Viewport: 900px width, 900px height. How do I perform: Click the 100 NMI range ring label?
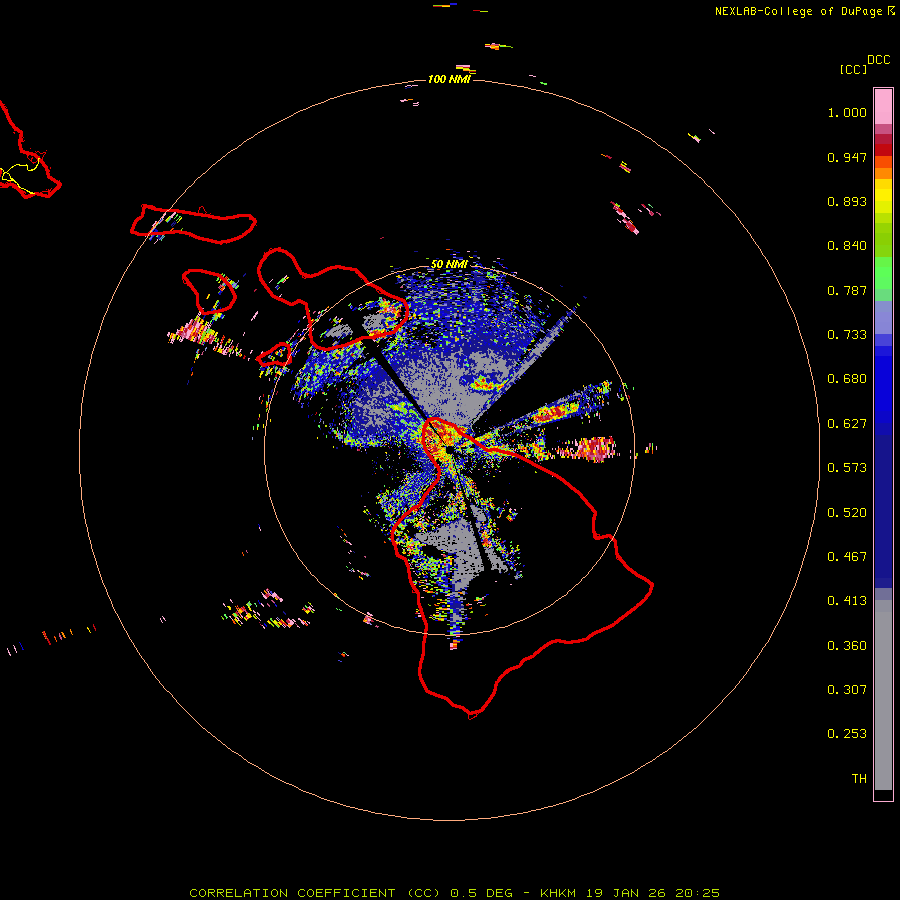[449, 79]
